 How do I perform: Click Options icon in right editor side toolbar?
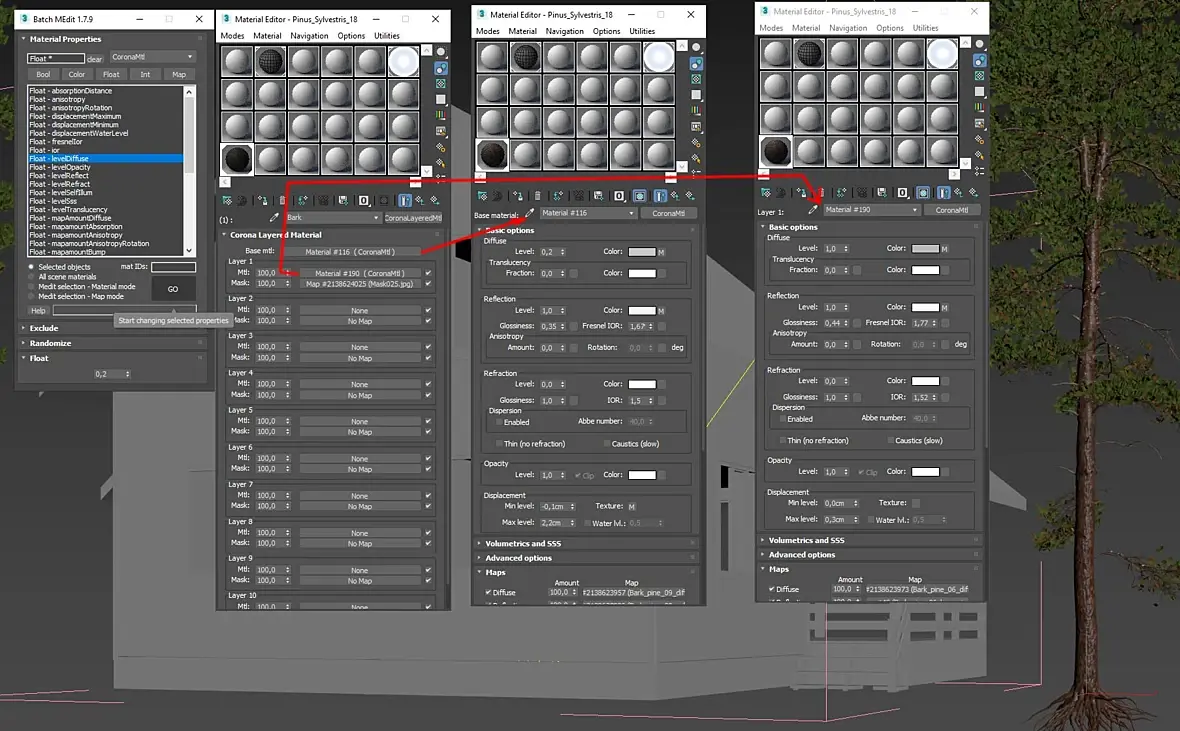click(x=979, y=139)
